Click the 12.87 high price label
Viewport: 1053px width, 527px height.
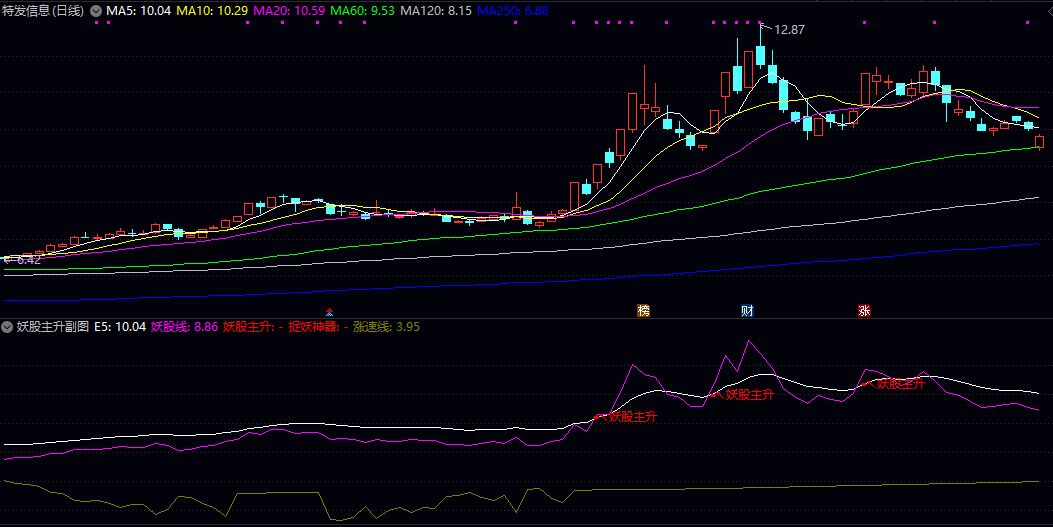tap(789, 30)
